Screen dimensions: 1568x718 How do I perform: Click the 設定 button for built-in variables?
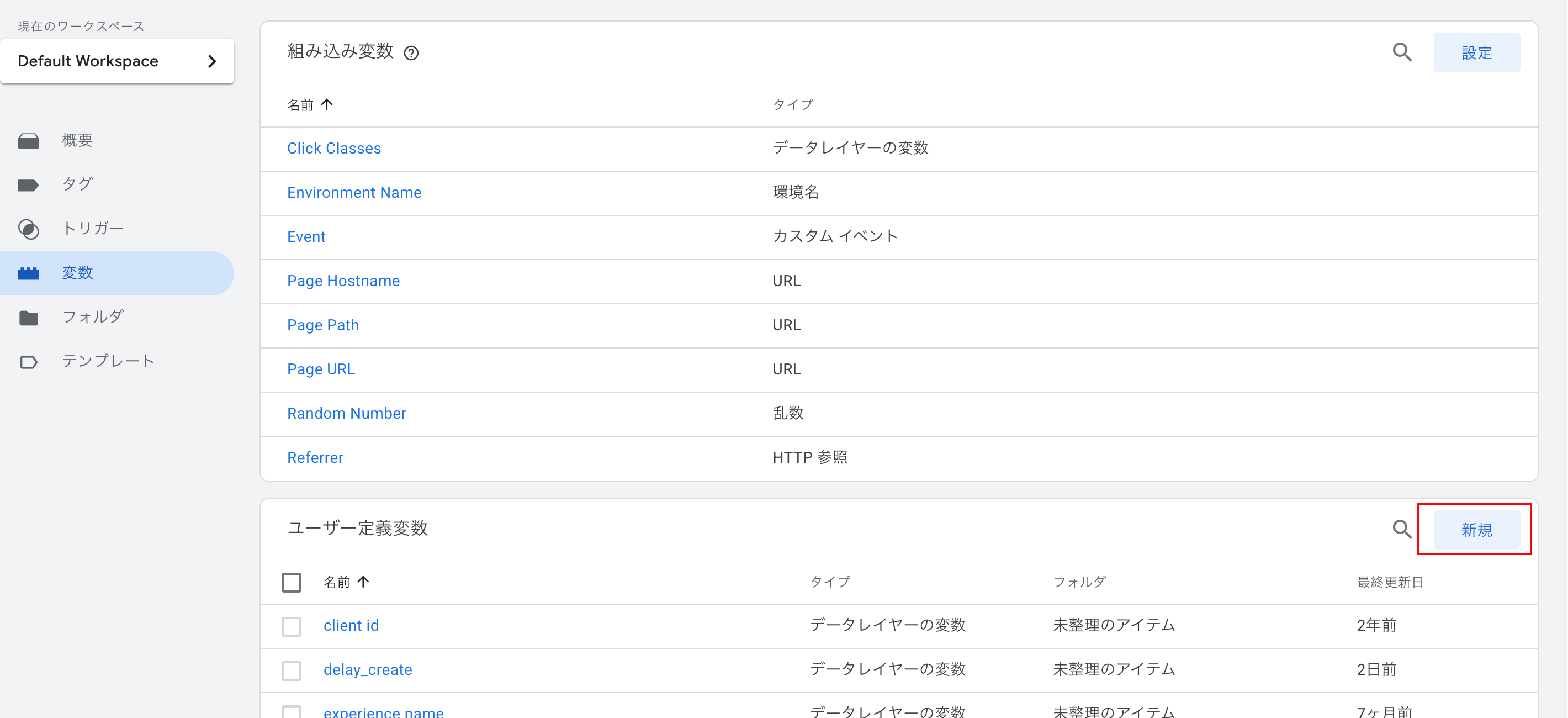(1476, 52)
